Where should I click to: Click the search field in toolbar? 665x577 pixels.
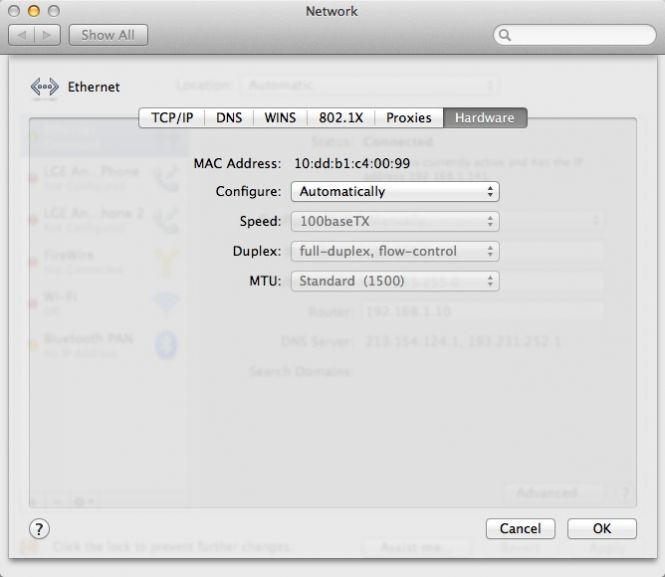click(x=575, y=35)
